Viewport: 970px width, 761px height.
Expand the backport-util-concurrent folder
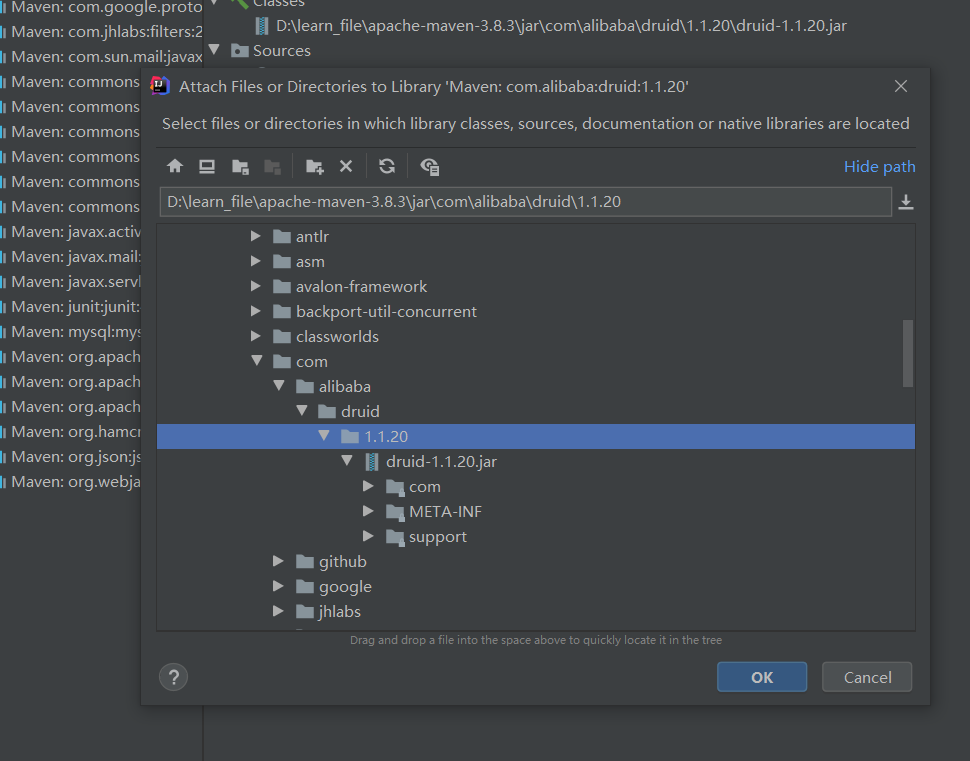255,311
